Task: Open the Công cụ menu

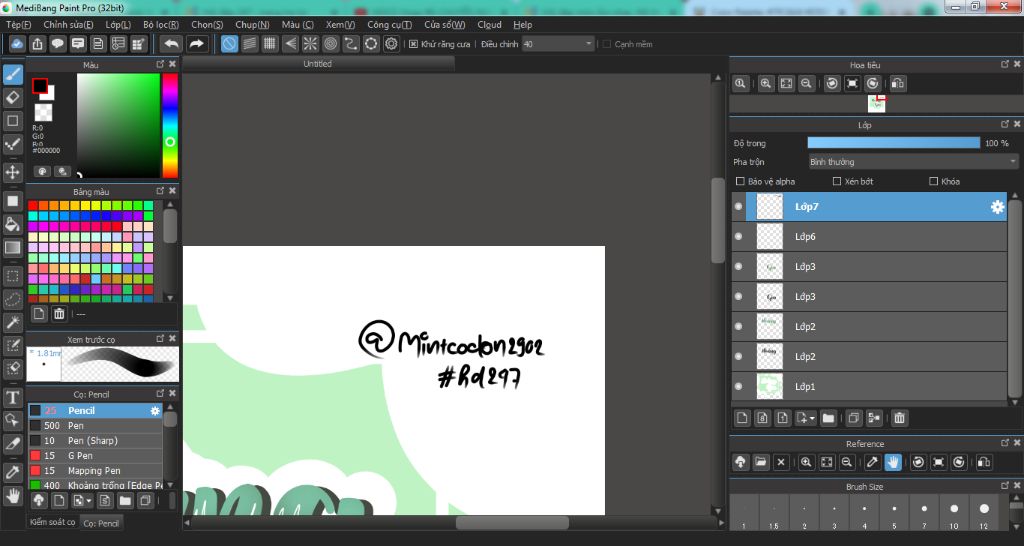Action: (x=389, y=25)
